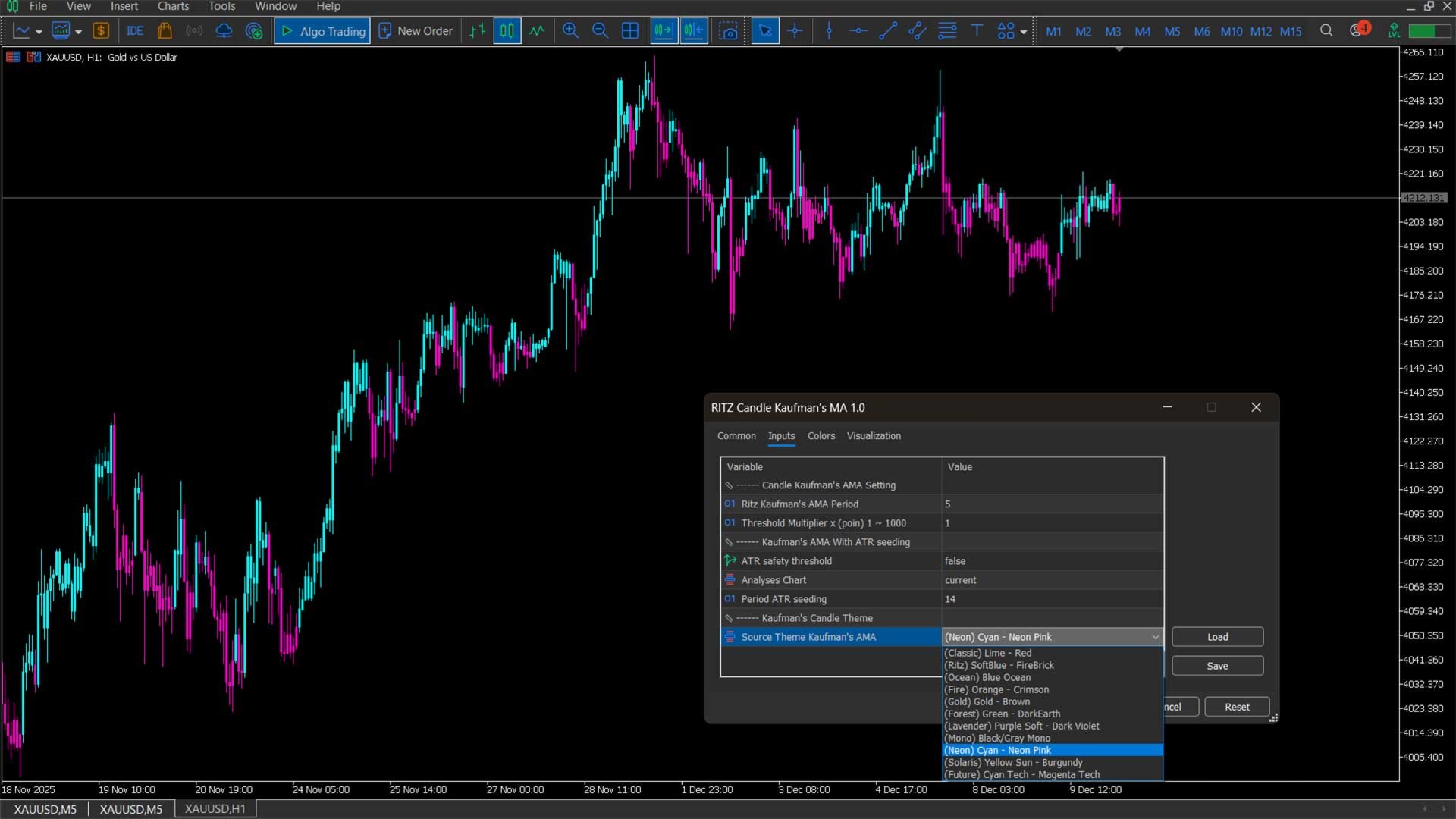Open the shapes objects dropdown arrow

tap(1024, 32)
